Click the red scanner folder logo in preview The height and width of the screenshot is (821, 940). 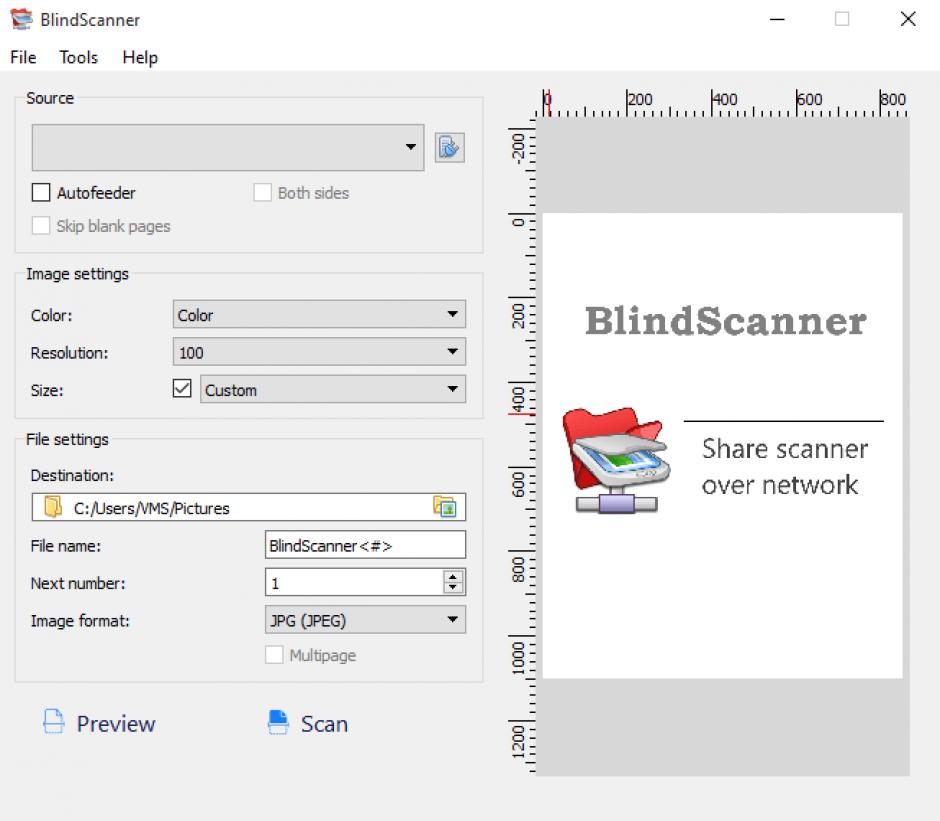[617, 461]
